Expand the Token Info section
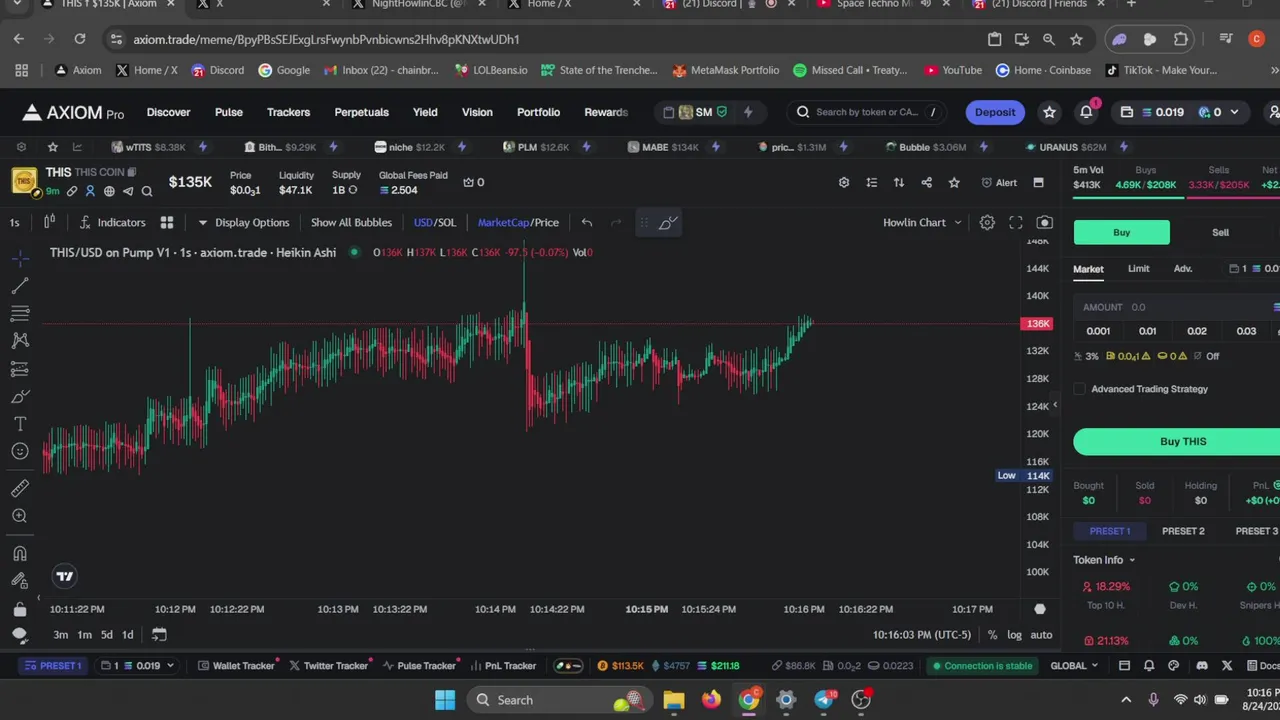Image resolution: width=1280 pixels, height=720 pixels. pyautogui.click(x=1104, y=560)
